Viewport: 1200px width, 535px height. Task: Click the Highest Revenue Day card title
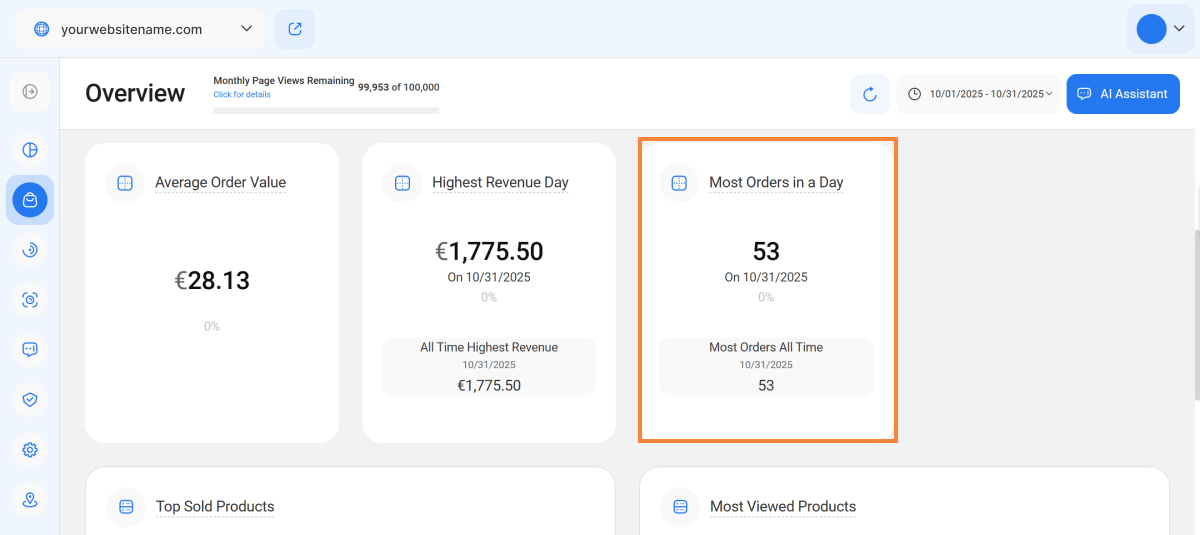[500, 183]
